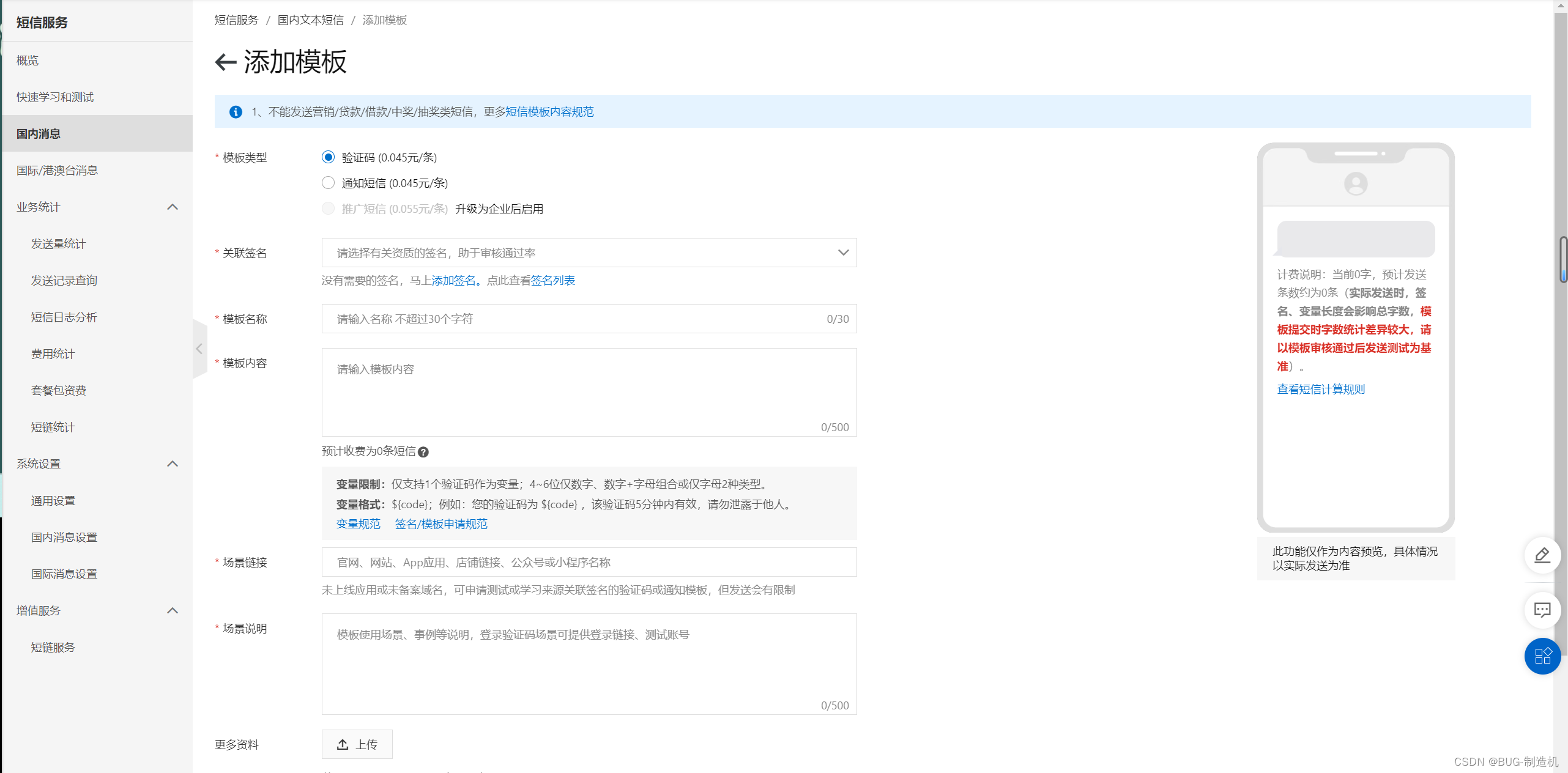
Task: Open the 短信模板内容规范 link
Action: tap(549, 112)
